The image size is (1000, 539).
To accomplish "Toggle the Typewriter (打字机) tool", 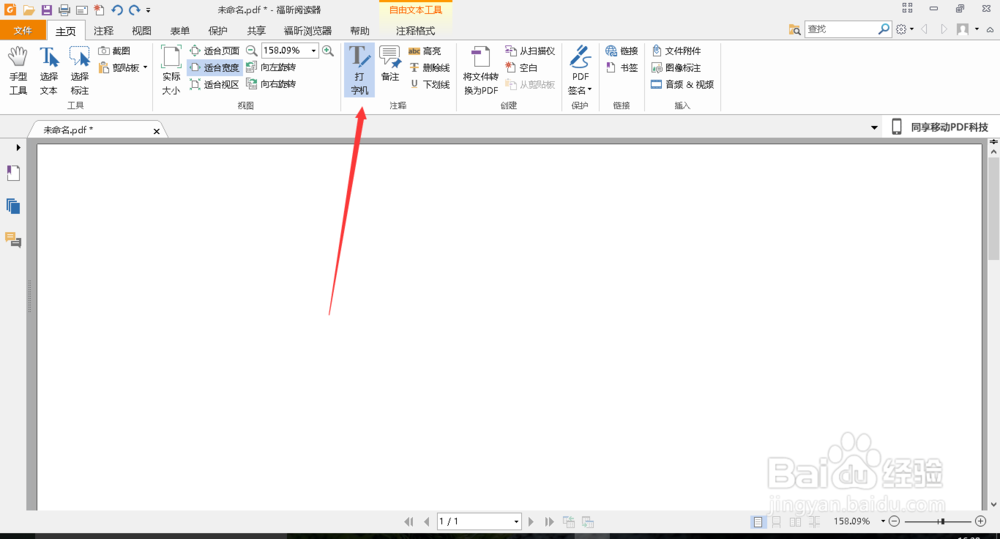I will pyautogui.click(x=359, y=70).
